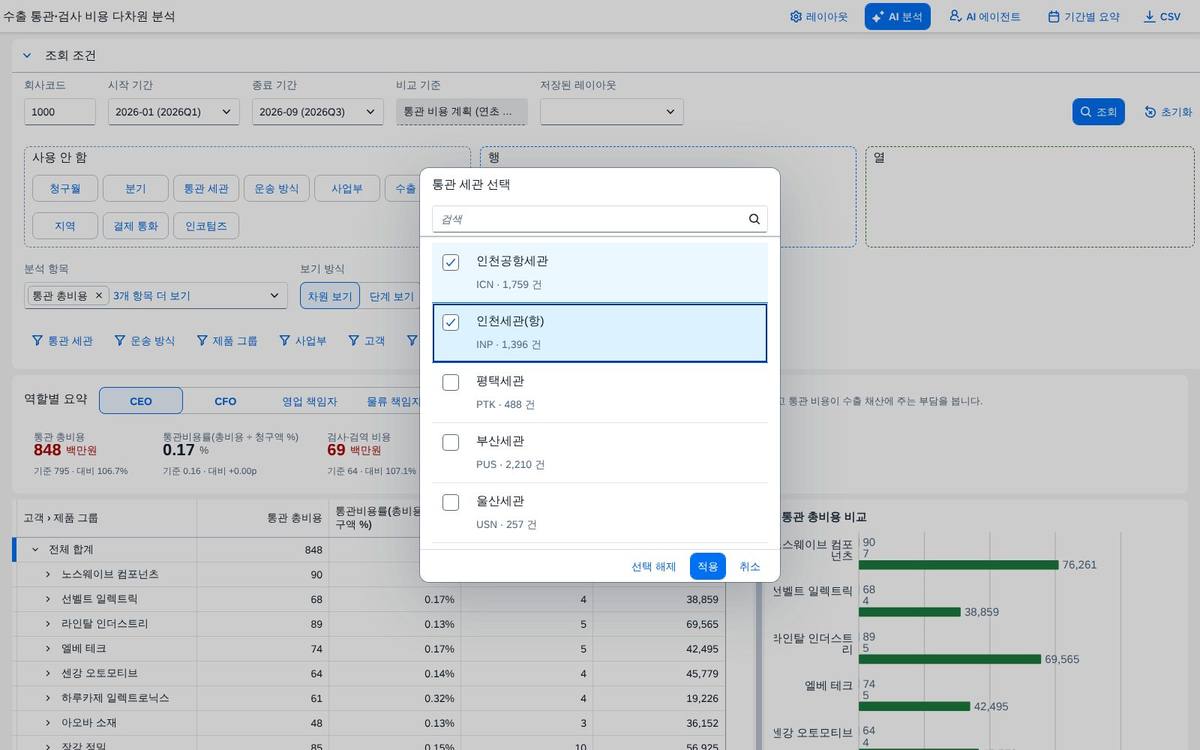Expand the 선벨트 일렉트릭 row
Screen dimensions: 1200x750
point(48,599)
